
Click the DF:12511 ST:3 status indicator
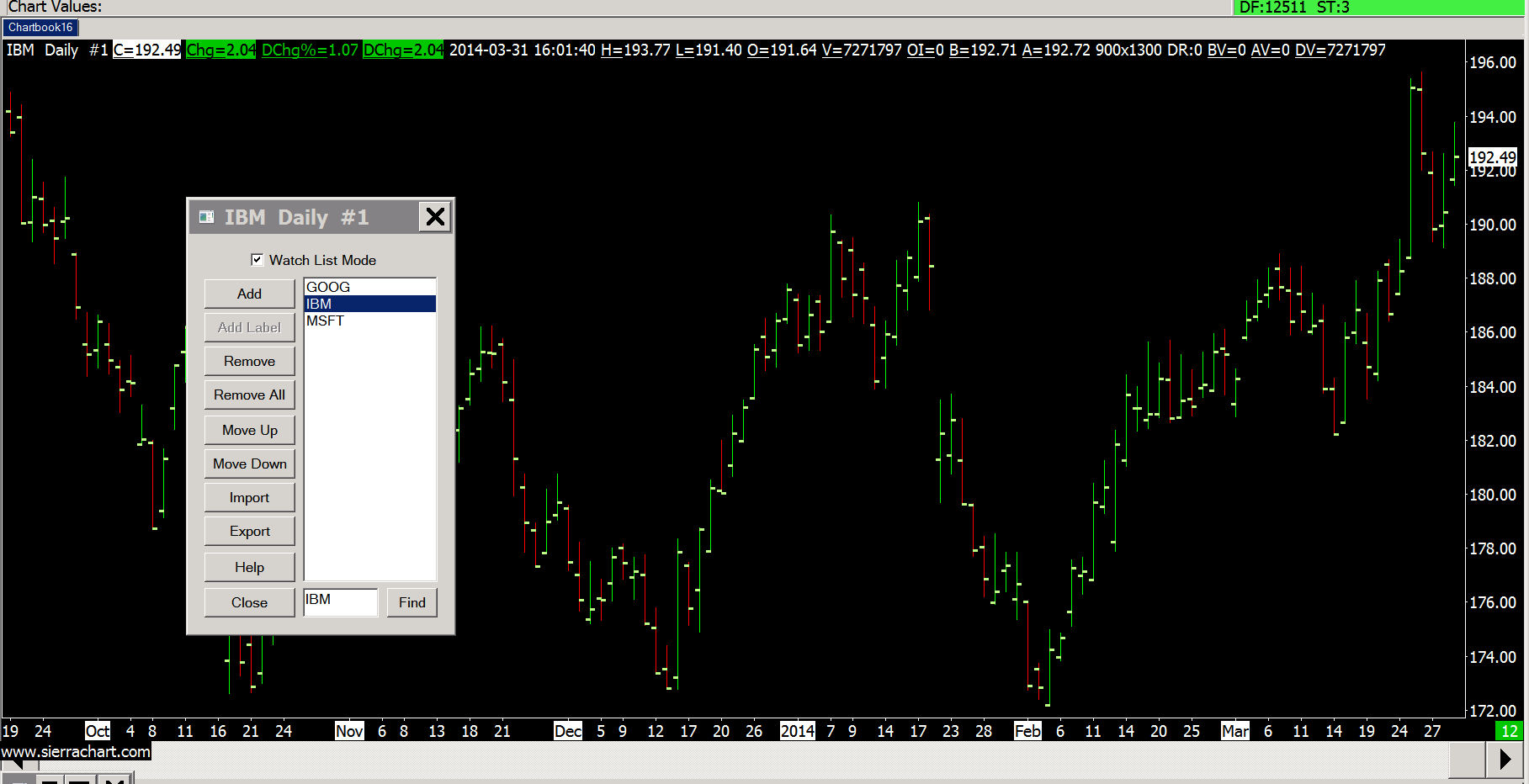[x=1294, y=8]
